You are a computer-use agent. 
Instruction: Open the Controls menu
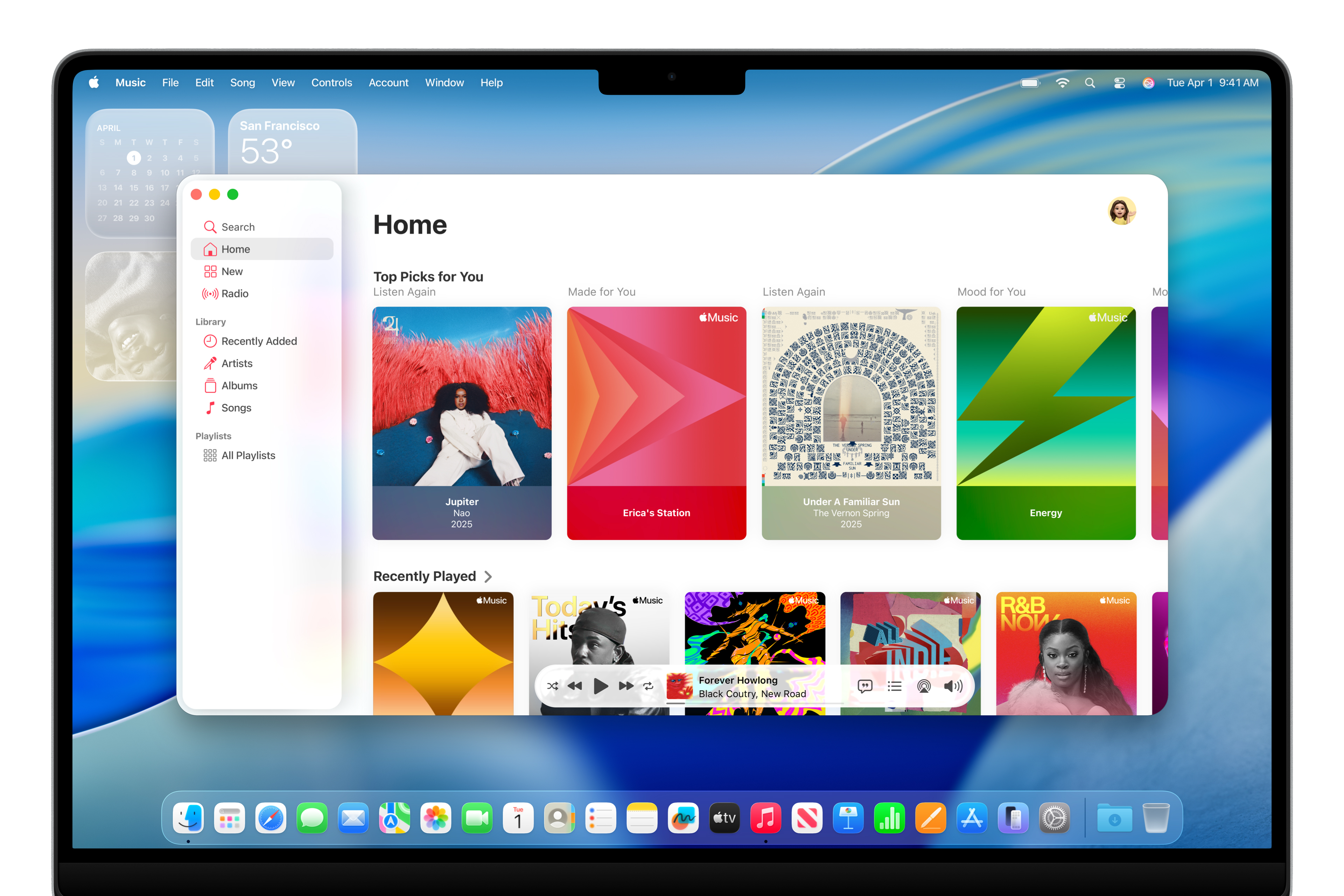pos(331,82)
